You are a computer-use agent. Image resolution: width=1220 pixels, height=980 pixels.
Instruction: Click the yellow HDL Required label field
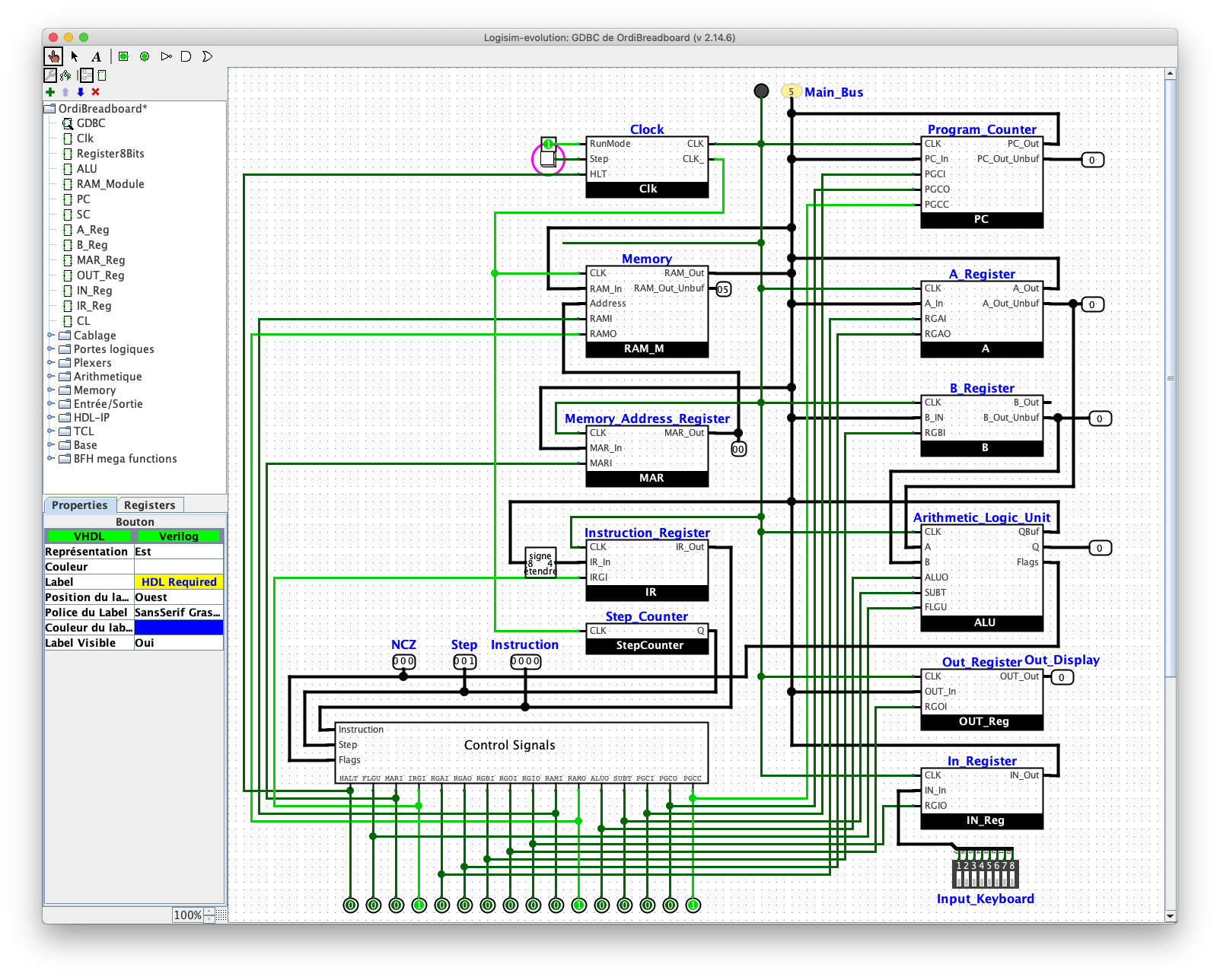tap(178, 581)
